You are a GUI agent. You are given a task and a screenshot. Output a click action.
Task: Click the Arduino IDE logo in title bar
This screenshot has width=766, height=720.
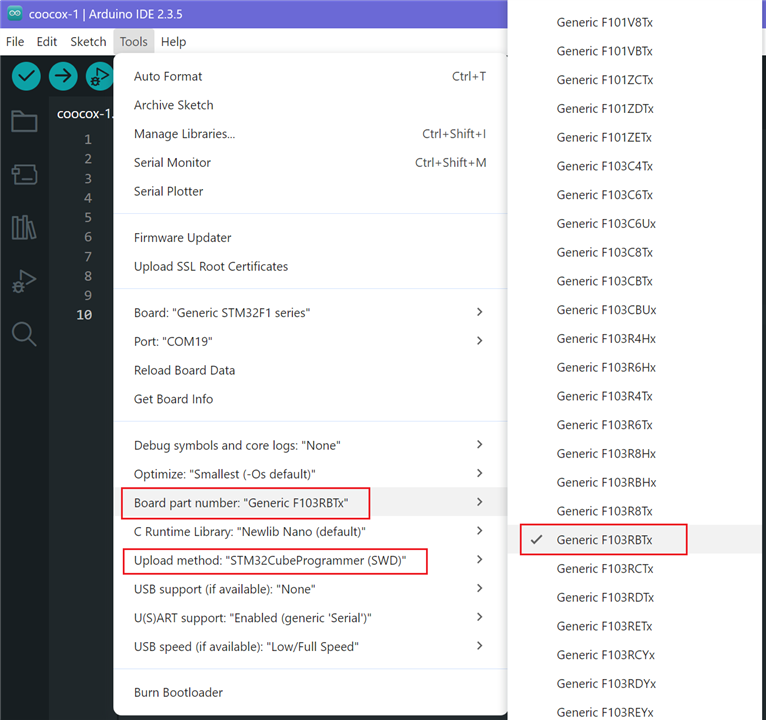click(15, 14)
